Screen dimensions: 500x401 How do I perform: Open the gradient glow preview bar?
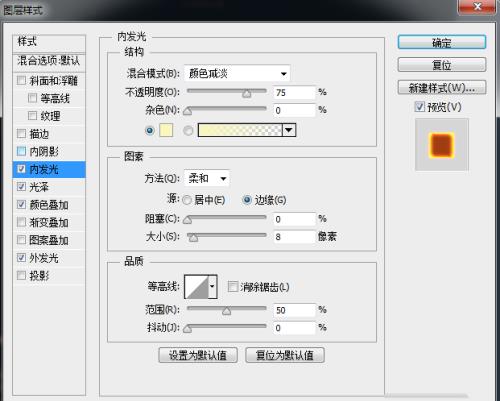pyautogui.click(x=240, y=130)
